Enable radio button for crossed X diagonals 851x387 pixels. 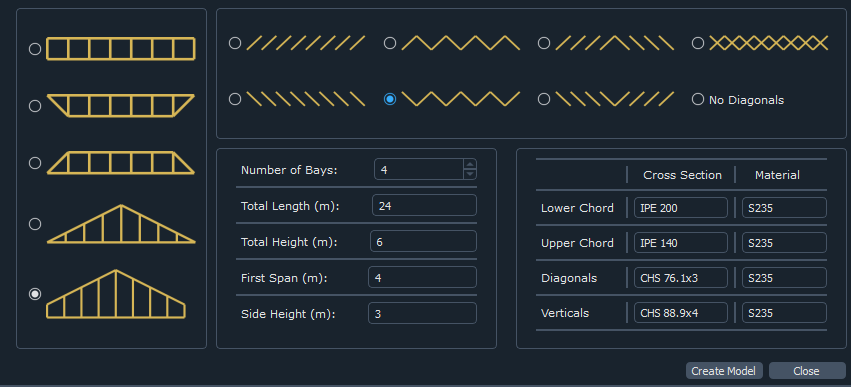(x=698, y=43)
